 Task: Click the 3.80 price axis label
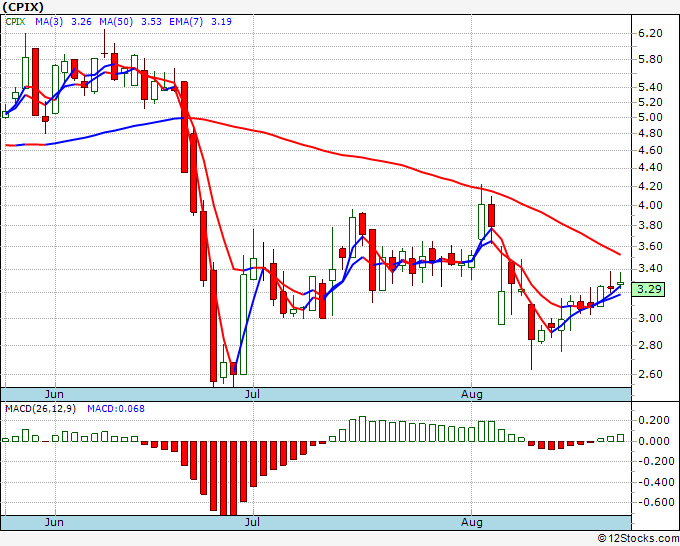650,226
